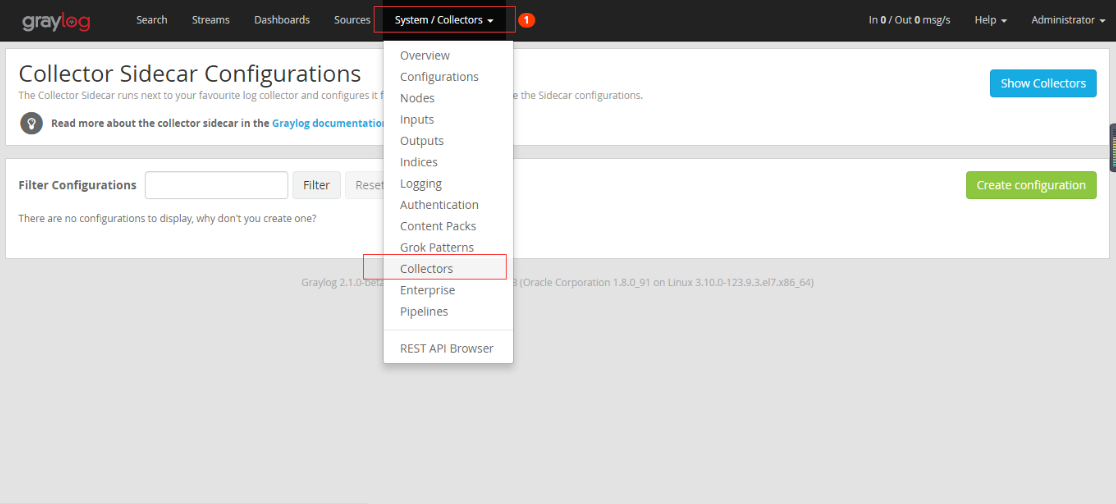This screenshot has height=504, width=1116.
Task: Open Sources in the navbar
Action: 352,20
